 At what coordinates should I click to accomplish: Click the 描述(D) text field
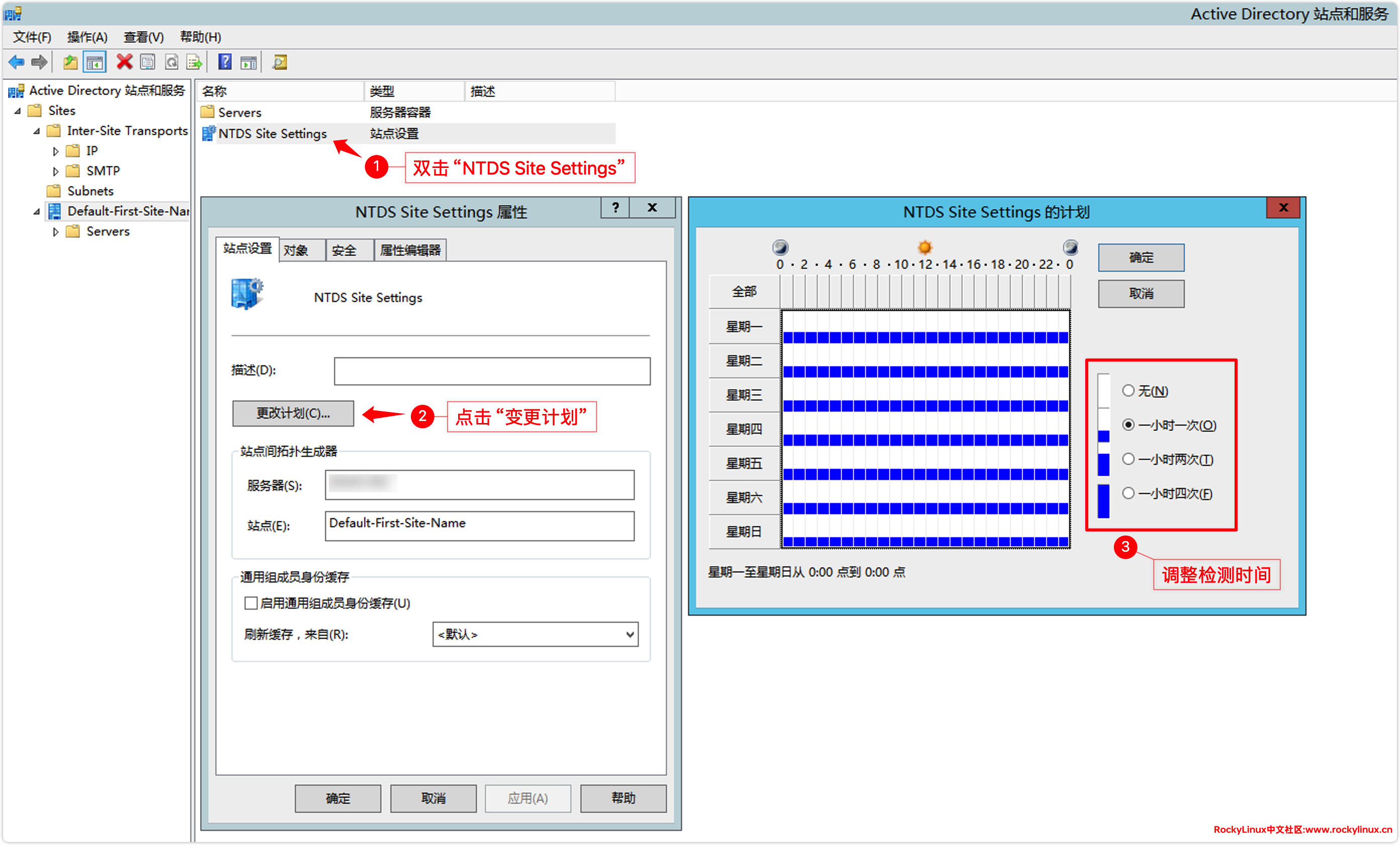pos(491,371)
